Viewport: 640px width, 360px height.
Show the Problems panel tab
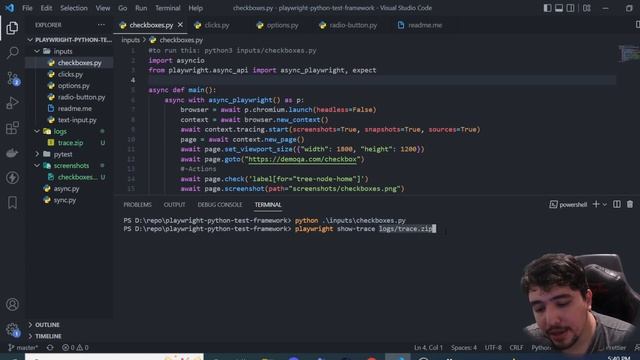pyautogui.click(x=138, y=204)
